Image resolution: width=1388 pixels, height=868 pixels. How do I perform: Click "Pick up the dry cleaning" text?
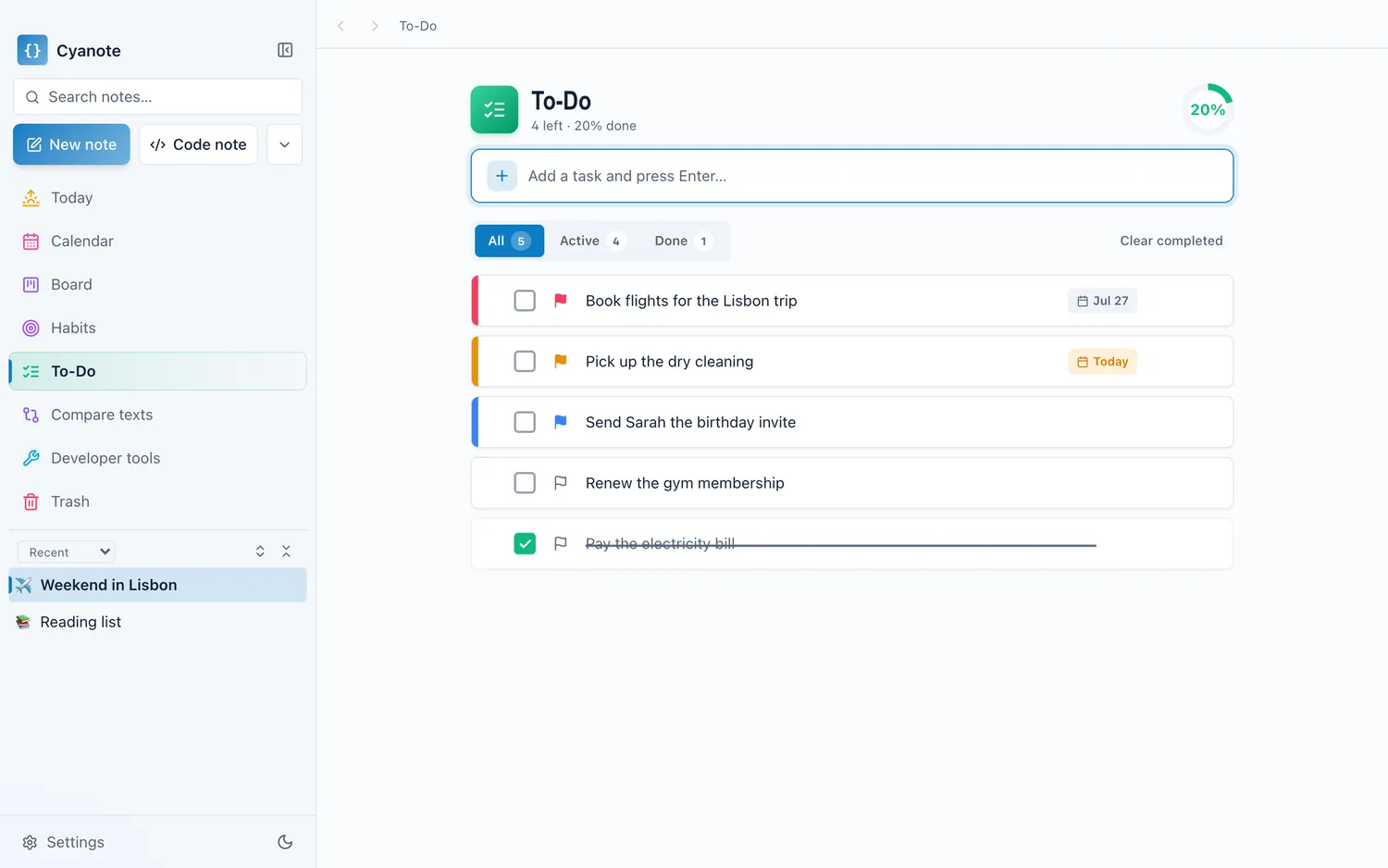pyautogui.click(x=669, y=361)
